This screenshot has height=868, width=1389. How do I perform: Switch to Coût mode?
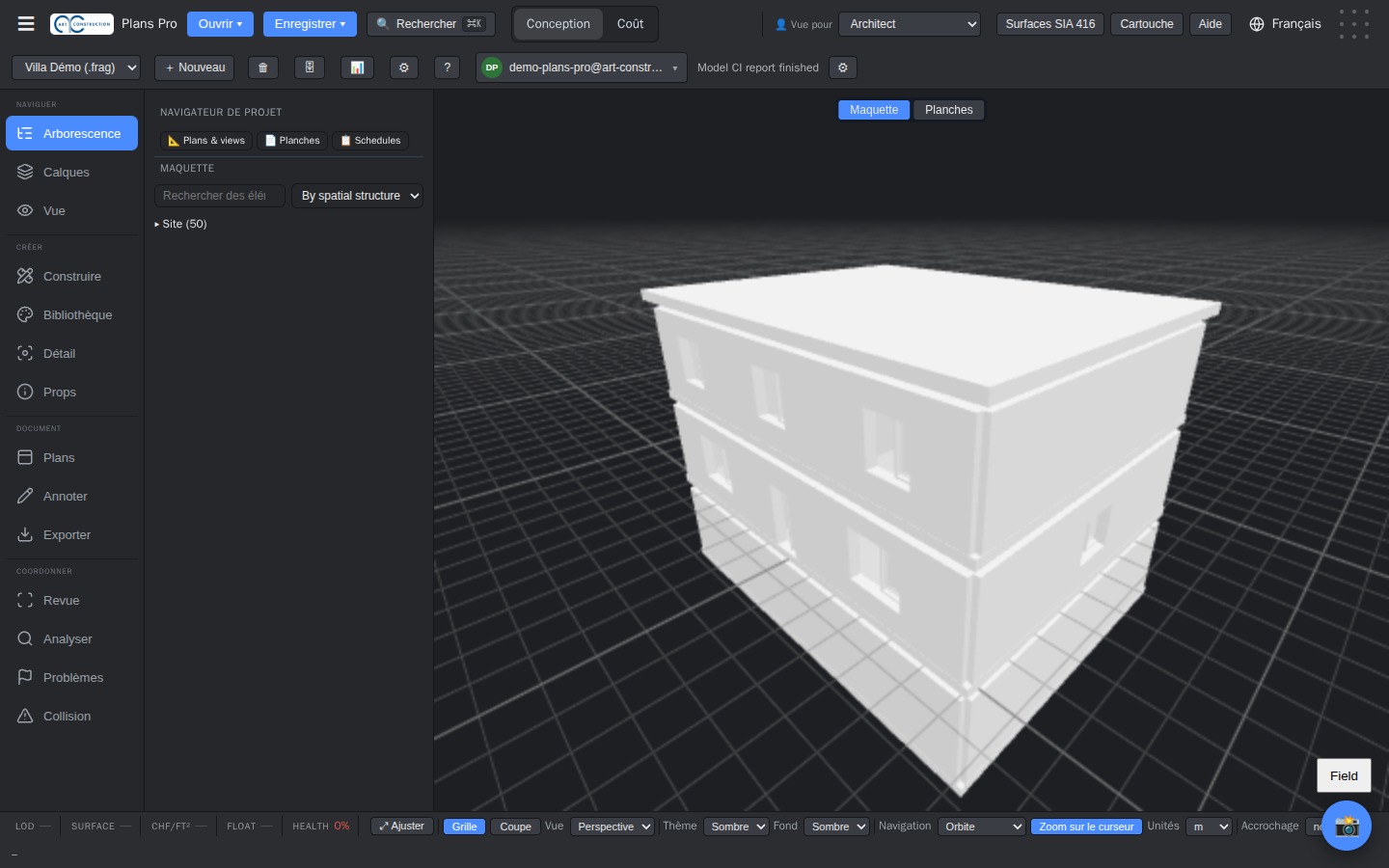tap(631, 24)
